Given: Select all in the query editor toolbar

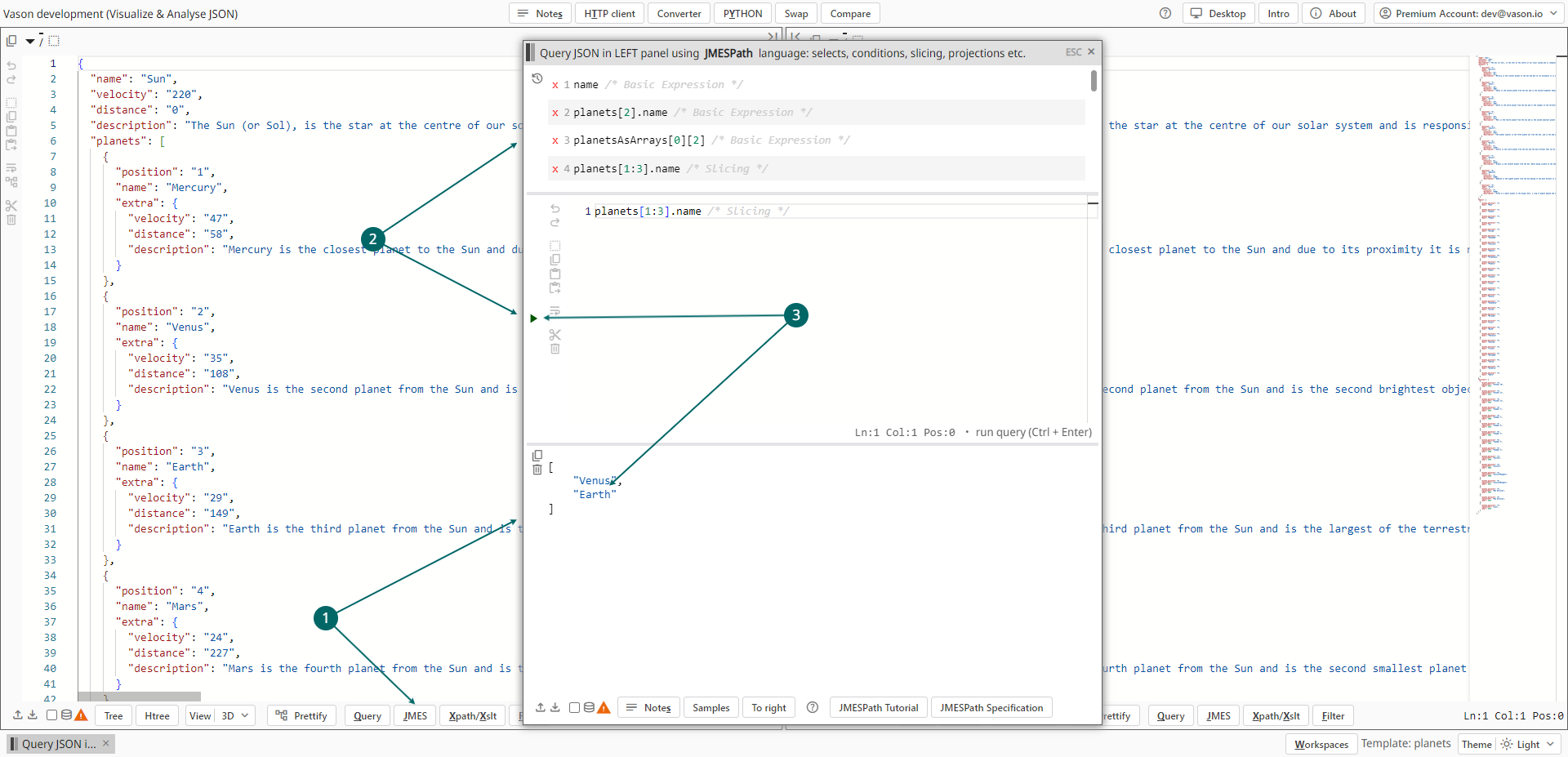Looking at the screenshot, I should (555, 246).
